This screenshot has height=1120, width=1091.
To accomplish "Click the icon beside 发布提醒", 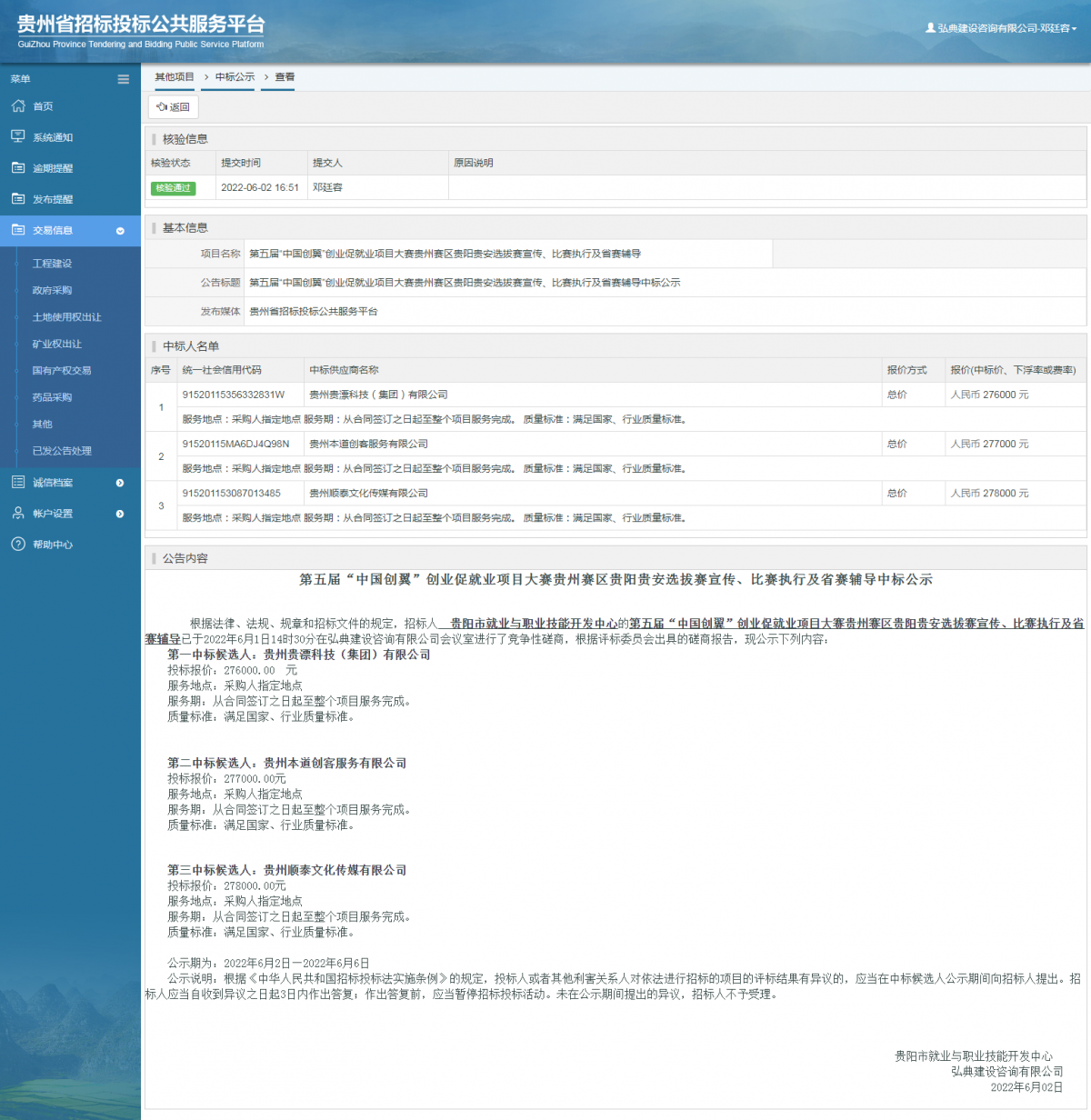I will click(x=18, y=198).
